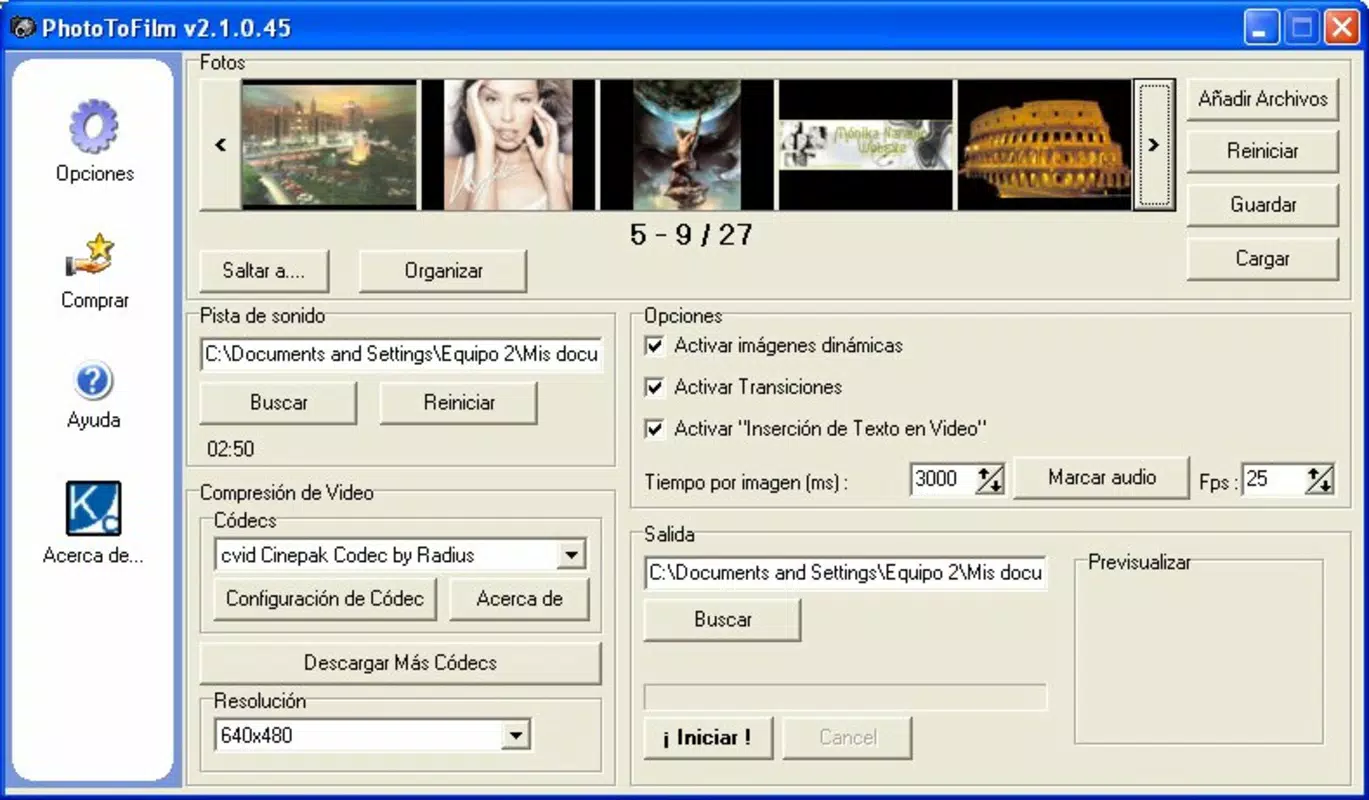
Task: Click the Previsualizar preview area
Action: pos(1199,652)
